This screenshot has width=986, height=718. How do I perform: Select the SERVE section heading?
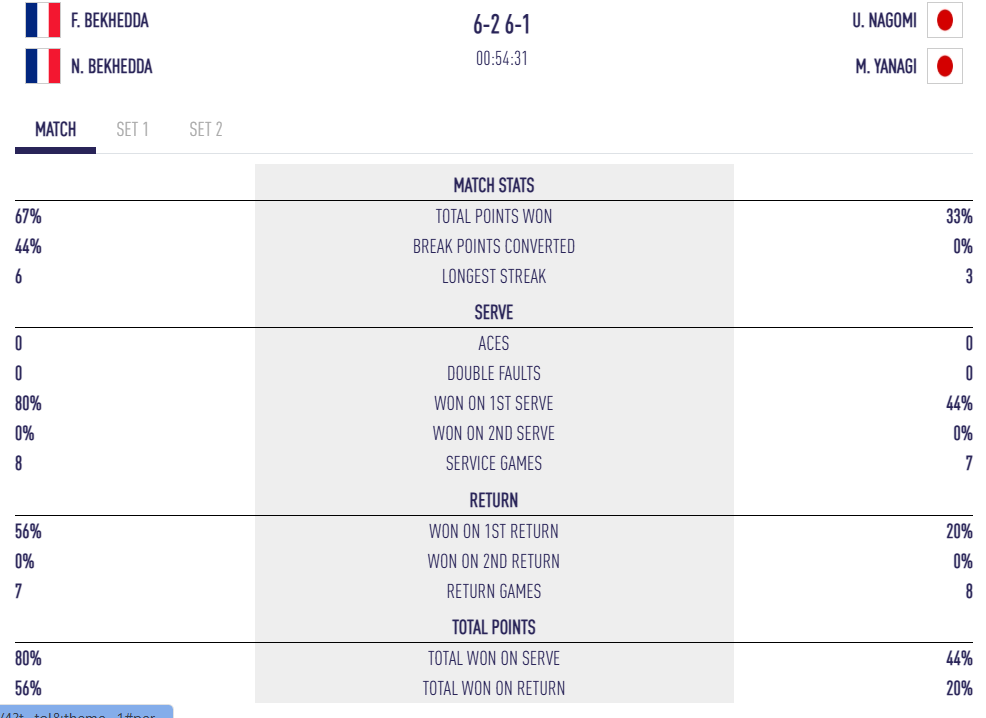(x=494, y=313)
